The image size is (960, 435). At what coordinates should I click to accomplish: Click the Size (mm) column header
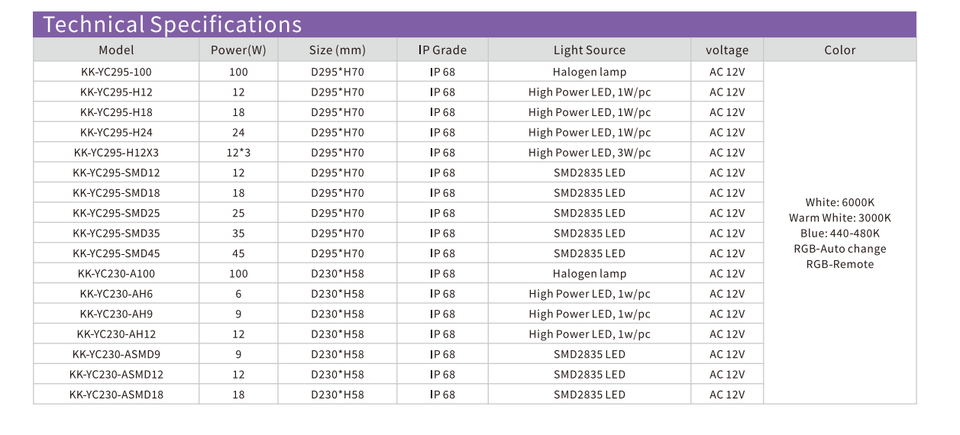coord(337,50)
